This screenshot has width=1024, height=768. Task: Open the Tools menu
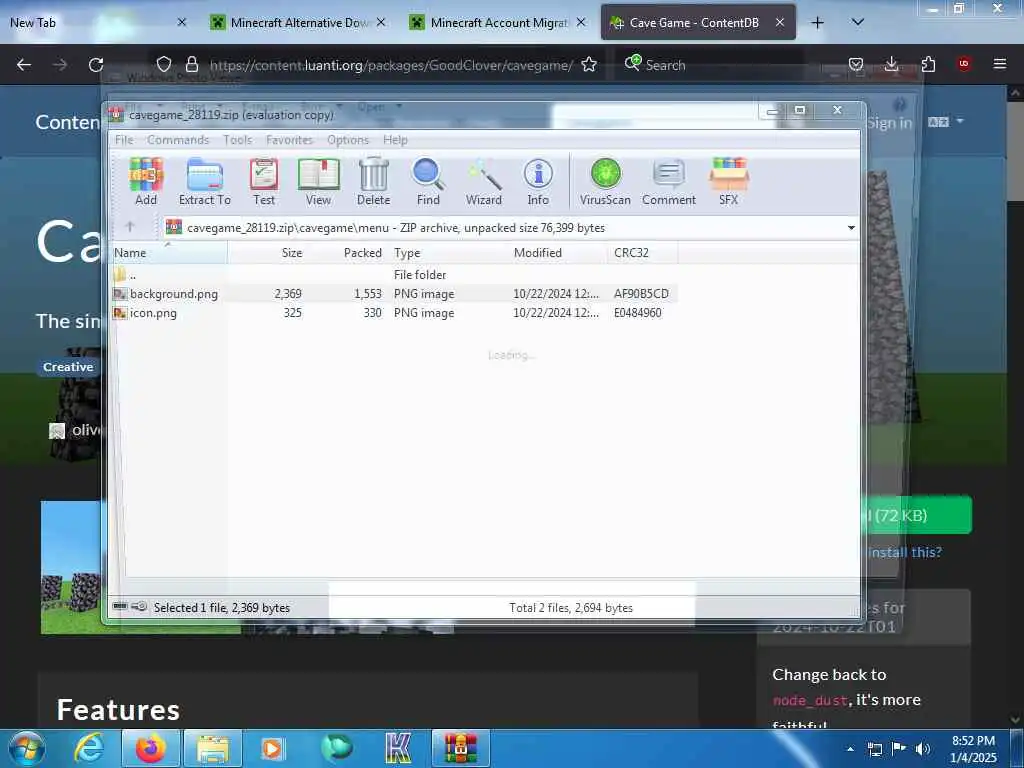click(238, 140)
